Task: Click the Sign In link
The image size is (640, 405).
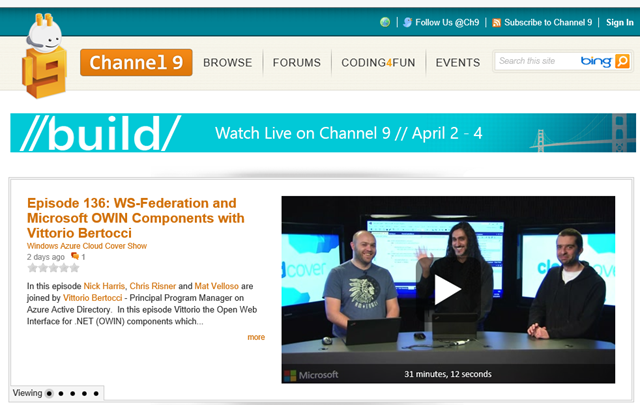Action: [620, 22]
